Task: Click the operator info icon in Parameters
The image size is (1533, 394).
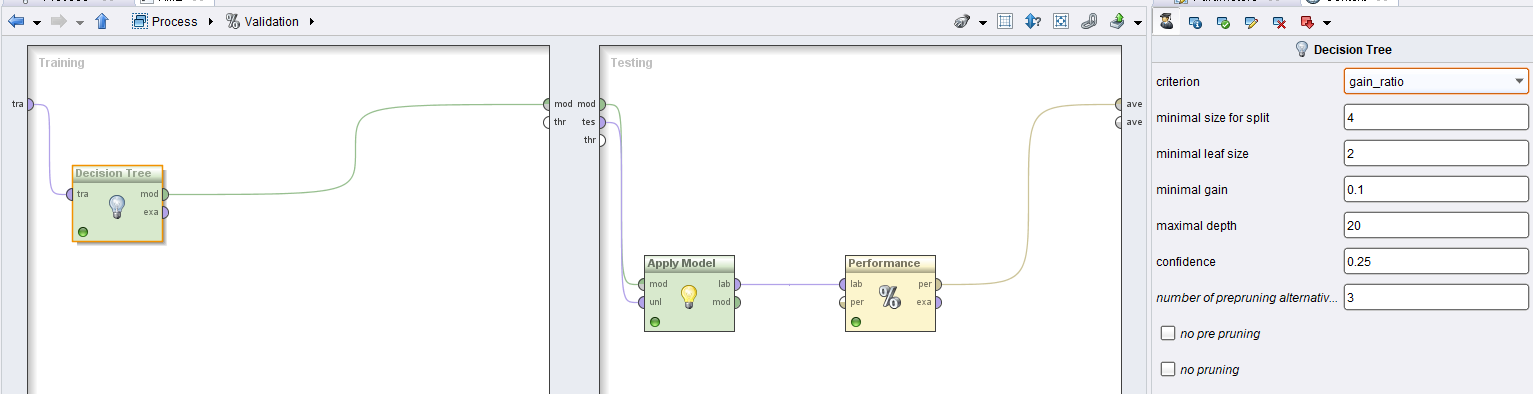Action: [x=1195, y=21]
